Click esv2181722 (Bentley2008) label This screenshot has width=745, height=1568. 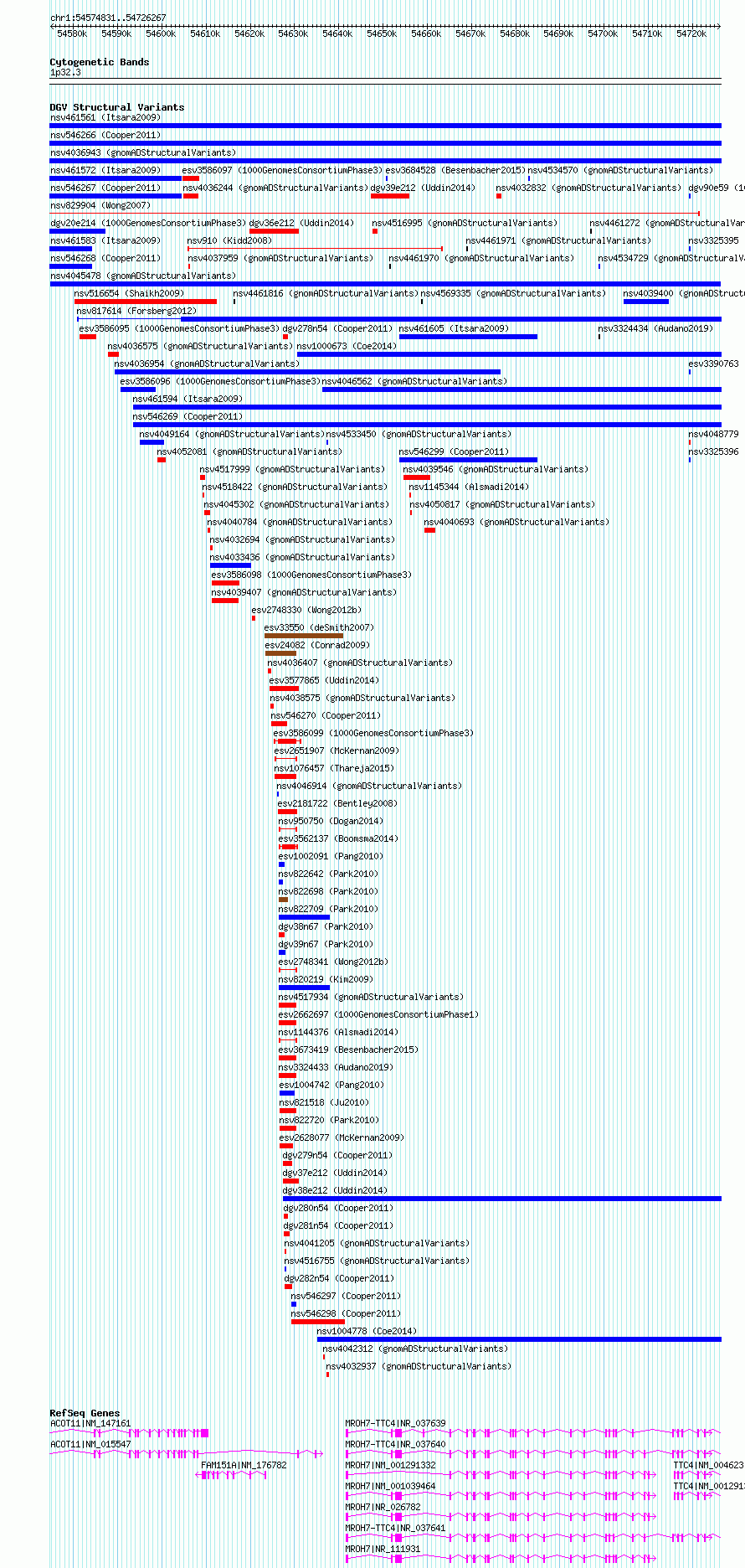337,804
